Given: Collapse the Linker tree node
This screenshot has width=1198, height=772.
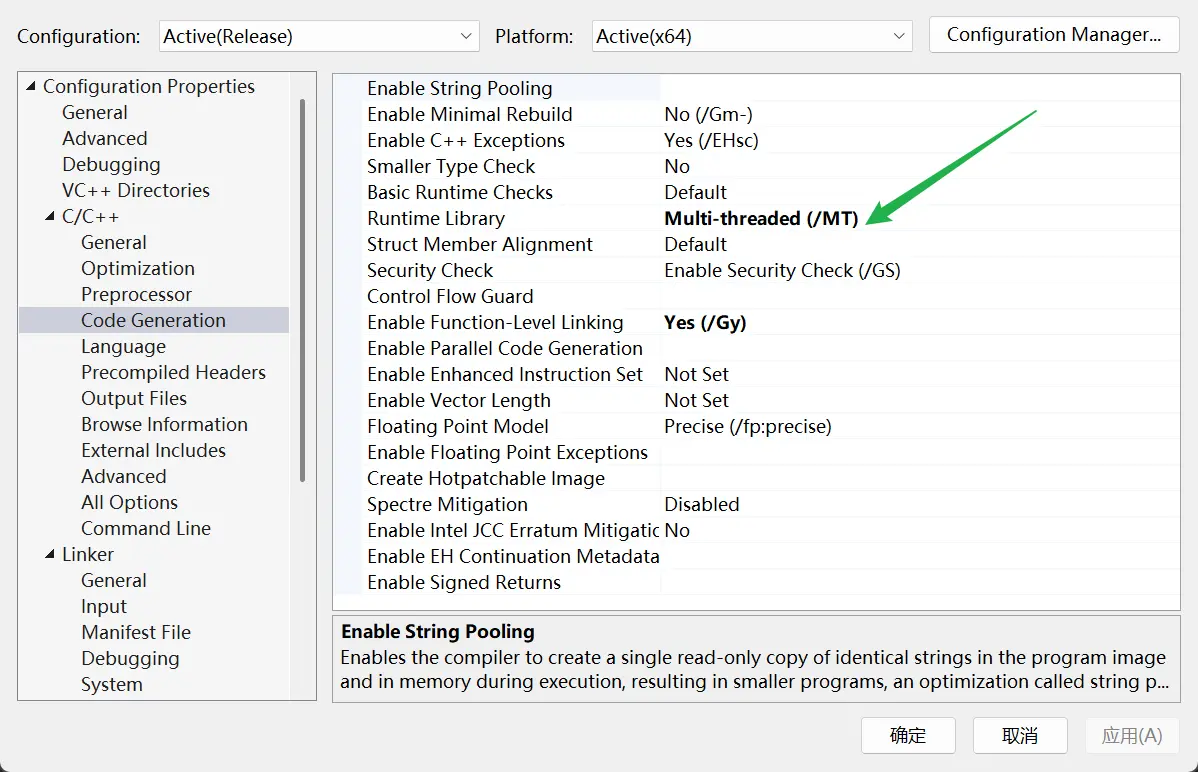Looking at the screenshot, I should 50,555.
